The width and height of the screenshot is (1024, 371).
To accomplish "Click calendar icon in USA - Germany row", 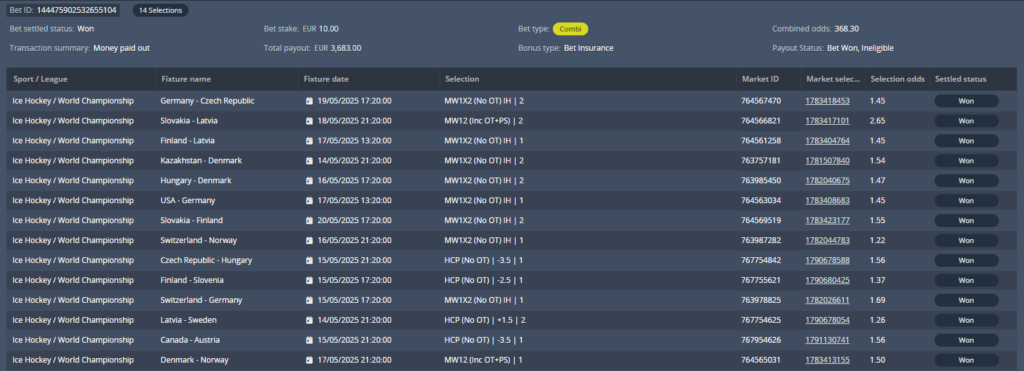I will coord(309,201).
